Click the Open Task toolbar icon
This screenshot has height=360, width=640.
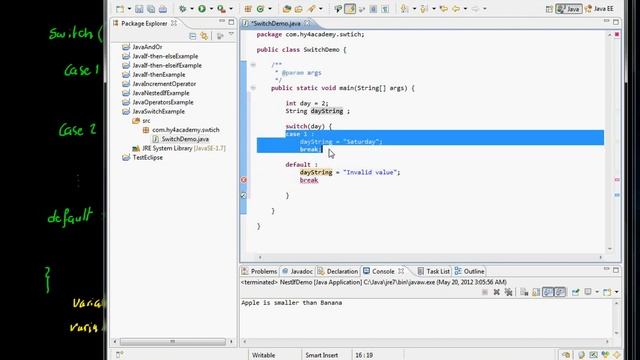pyautogui.click(x=299, y=9)
